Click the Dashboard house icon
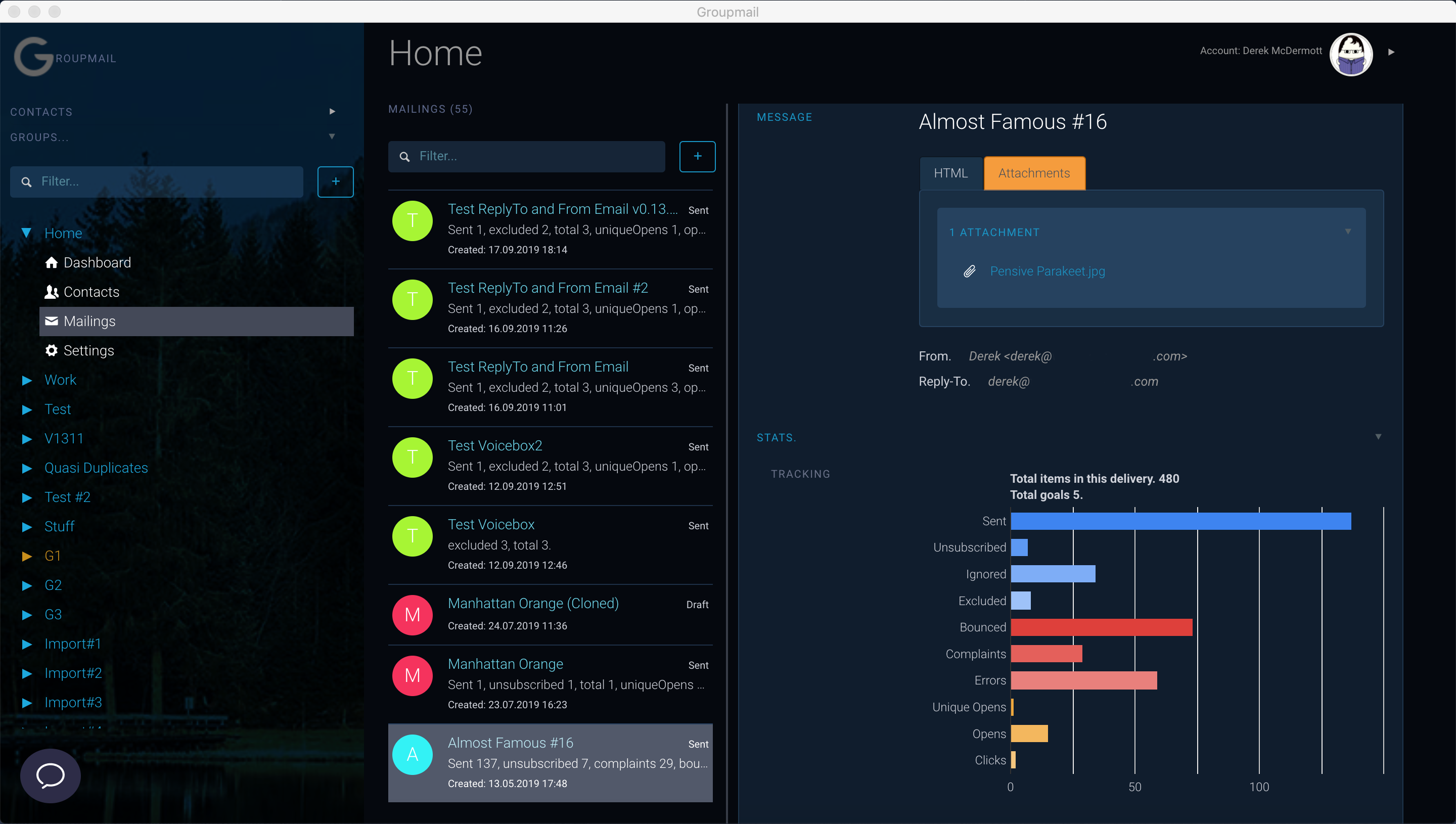This screenshot has height=824, width=1456. click(52, 262)
